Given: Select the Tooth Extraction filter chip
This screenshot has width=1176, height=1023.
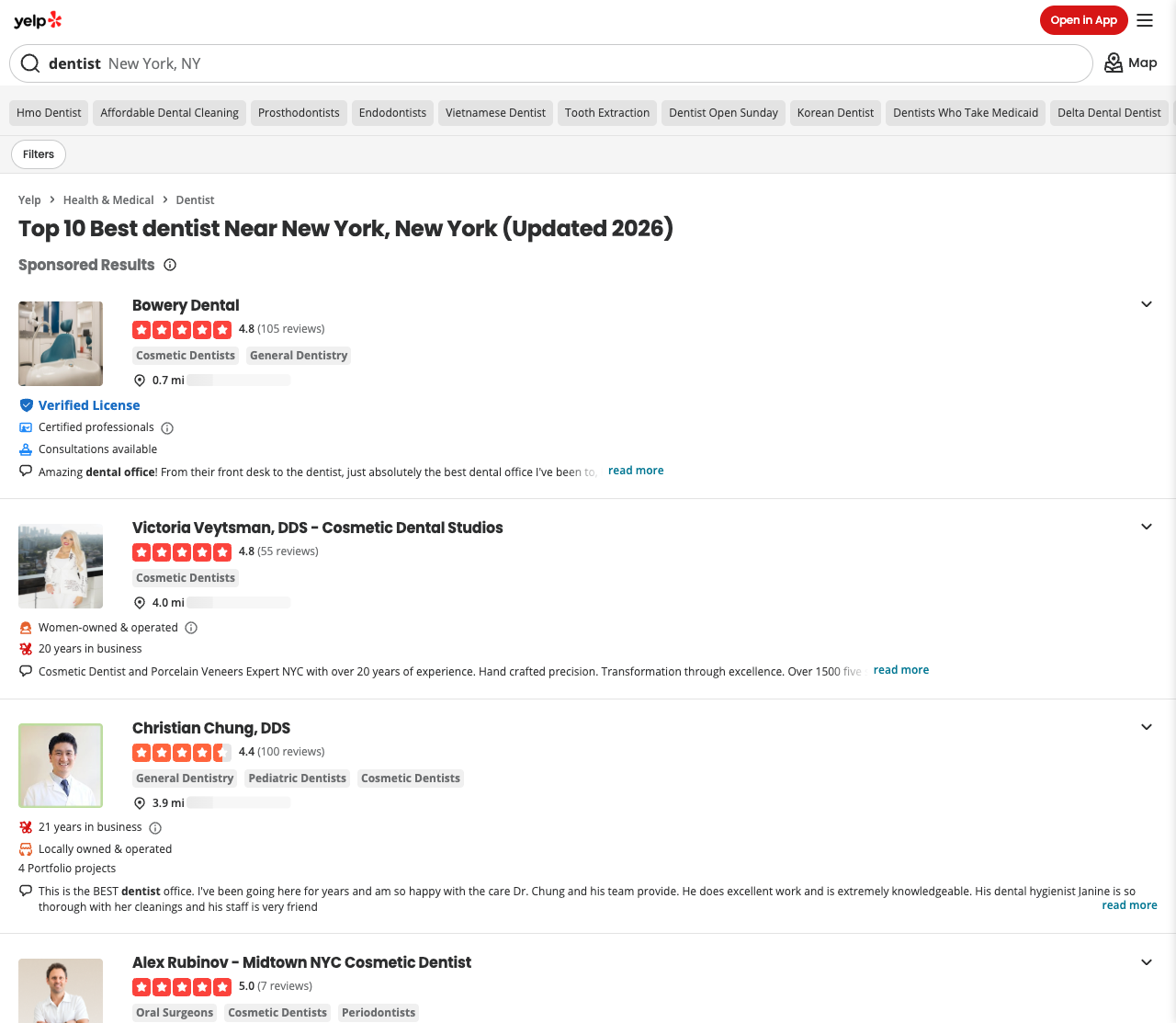Looking at the screenshot, I should 607,113.
